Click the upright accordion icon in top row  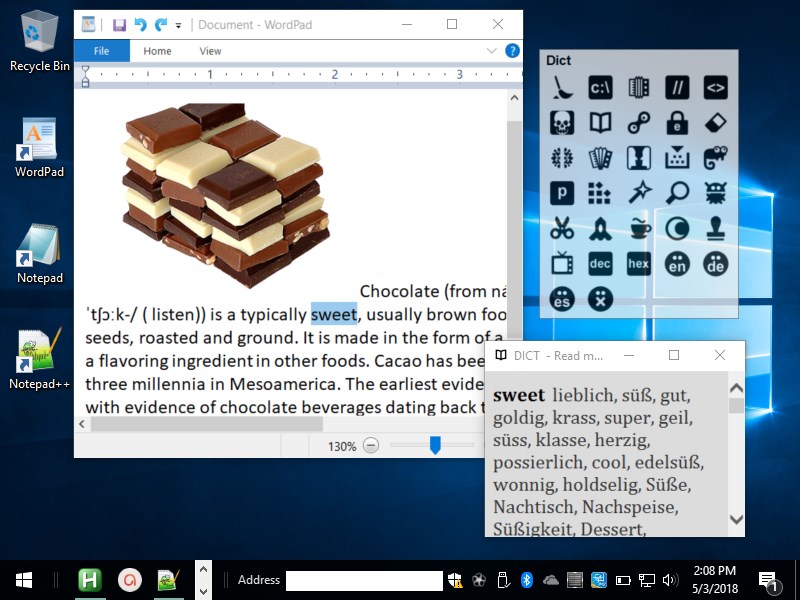tap(639, 87)
